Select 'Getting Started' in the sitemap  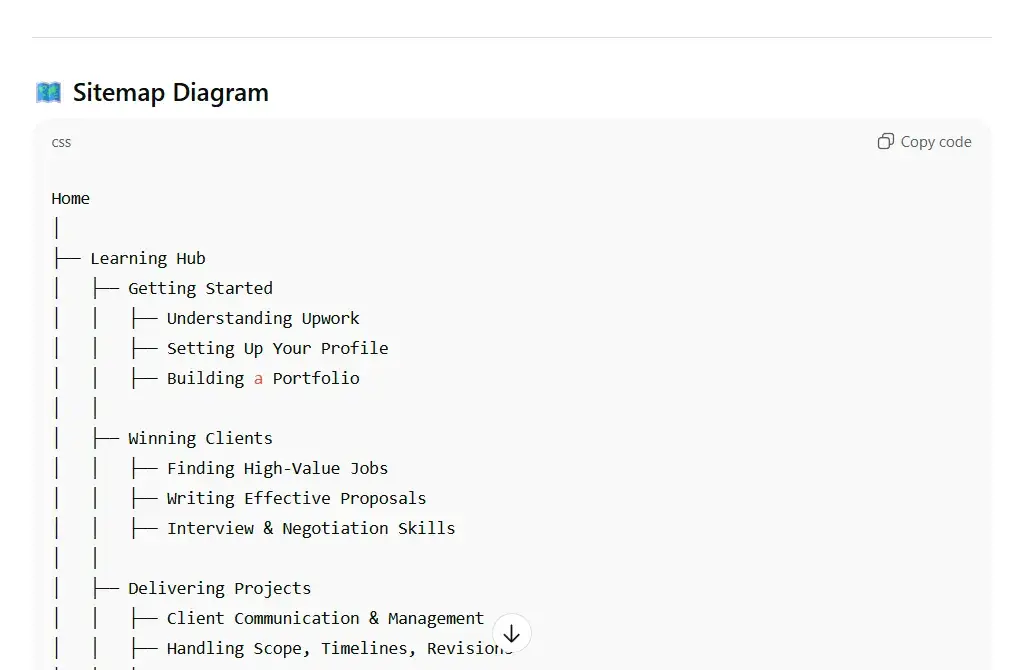click(x=200, y=288)
